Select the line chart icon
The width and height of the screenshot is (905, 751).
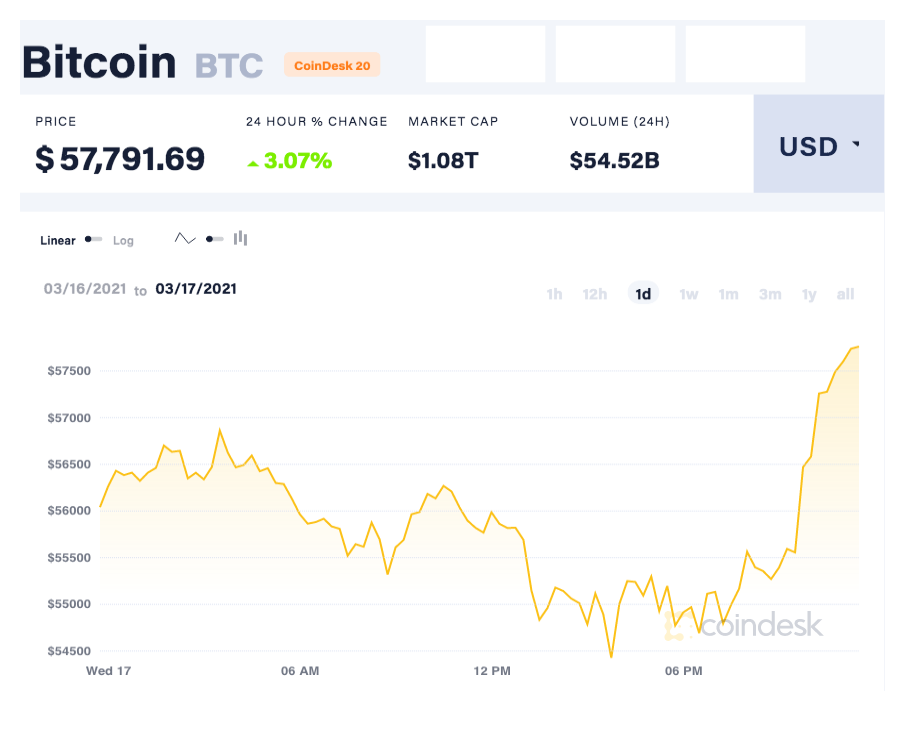pyautogui.click(x=185, y=238)
